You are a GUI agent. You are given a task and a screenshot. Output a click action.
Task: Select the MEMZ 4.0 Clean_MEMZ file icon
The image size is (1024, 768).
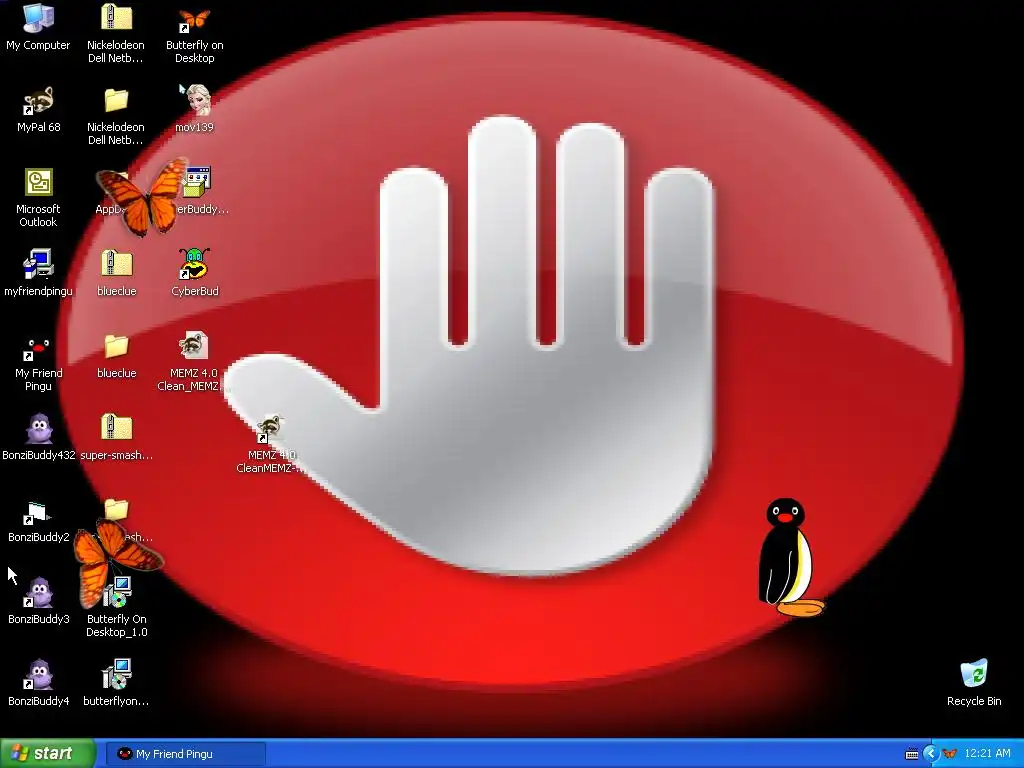194,347
